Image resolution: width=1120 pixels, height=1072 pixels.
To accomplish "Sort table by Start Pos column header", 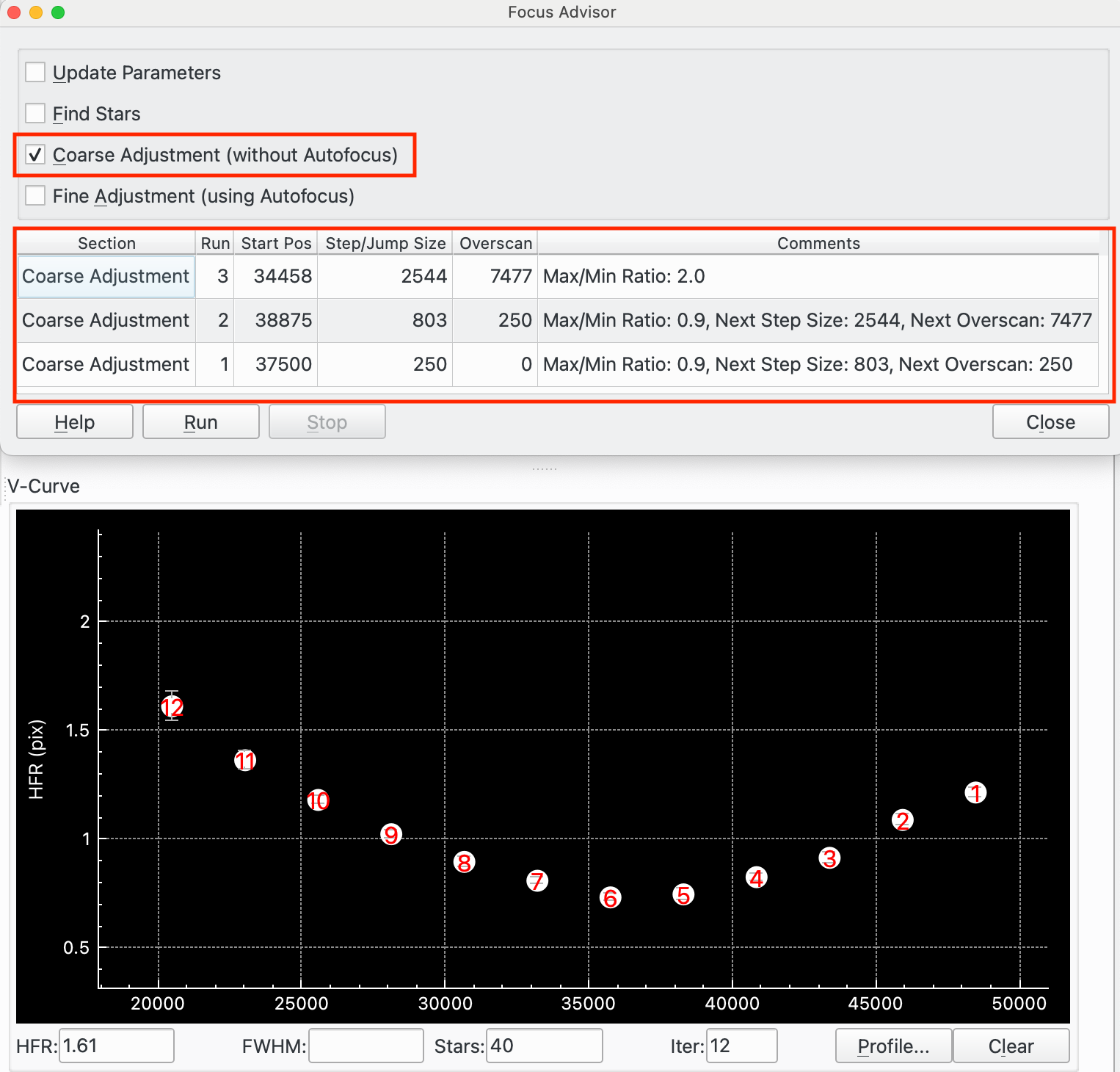I will click(276, 243).
